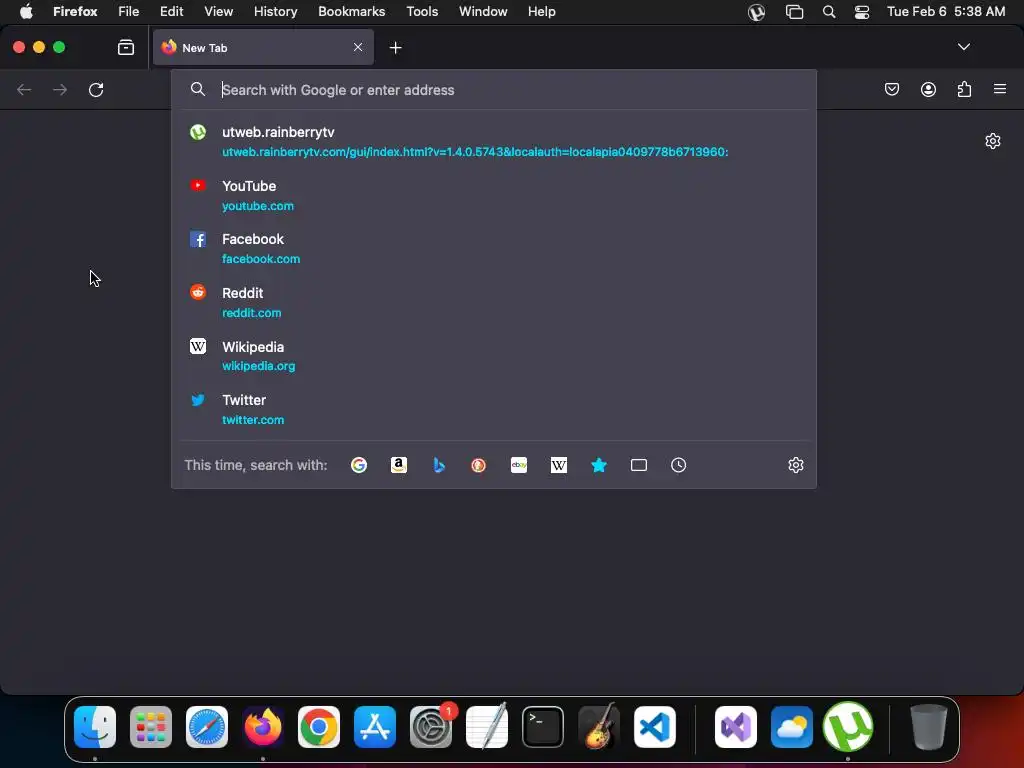Search this time with Bing

pyautogui.click(x=439, y=465)
